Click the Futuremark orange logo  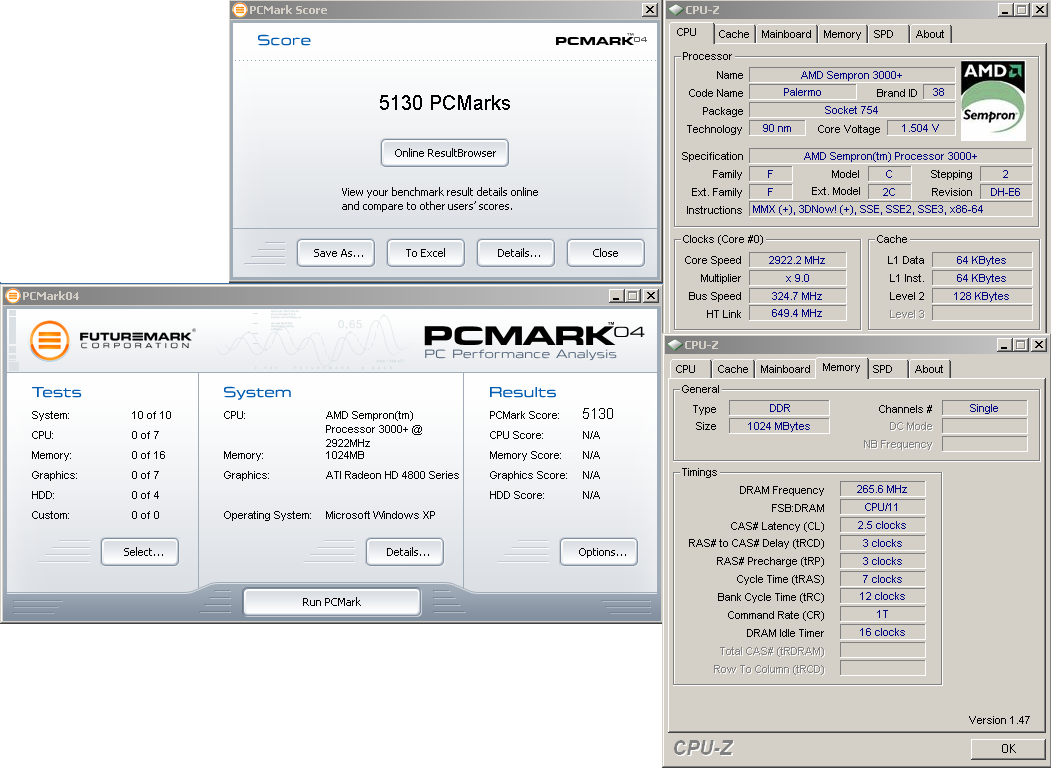click(x=50, y=340)
